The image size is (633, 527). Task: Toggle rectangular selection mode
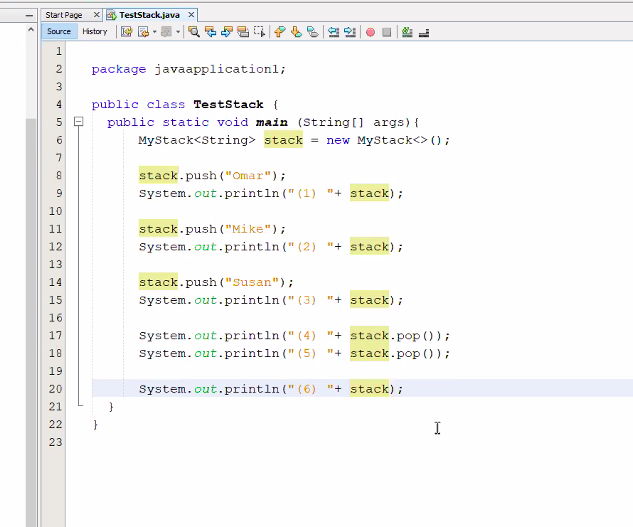260,31
